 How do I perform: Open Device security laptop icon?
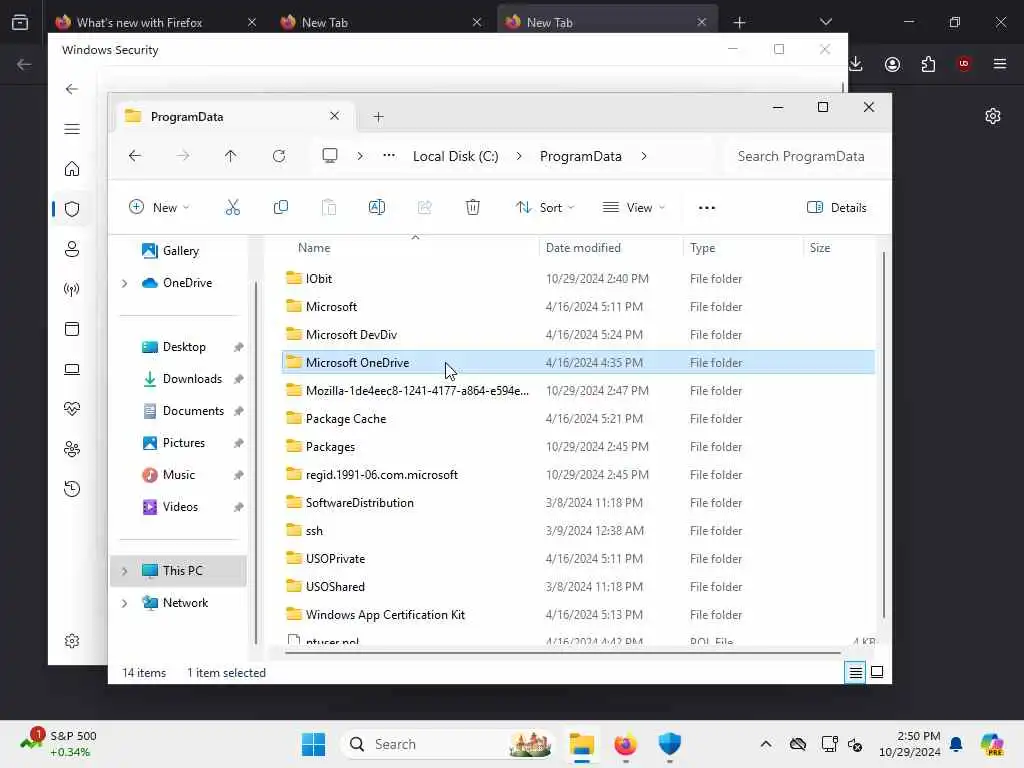pos(72,369)
